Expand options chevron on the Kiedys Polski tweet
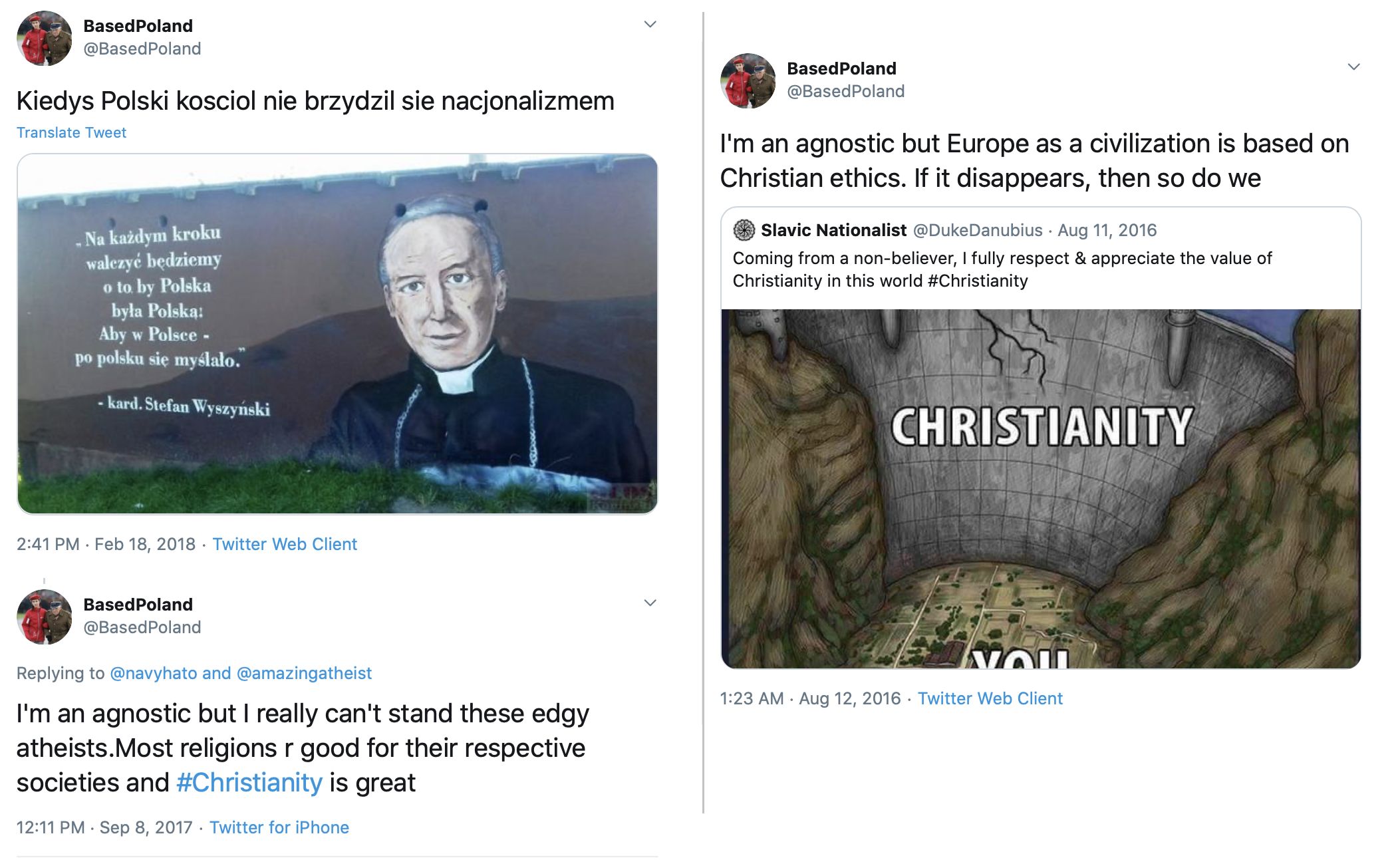Image resolution: width=1400 pixels, height=860 pixels. pyautogui.click(x=650, y=25)
